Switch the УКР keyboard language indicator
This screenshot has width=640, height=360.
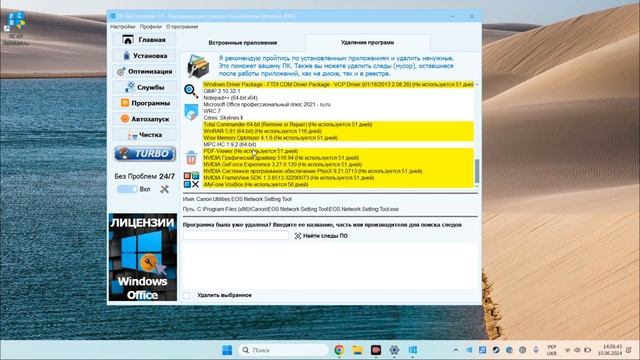tap(551, 350)
